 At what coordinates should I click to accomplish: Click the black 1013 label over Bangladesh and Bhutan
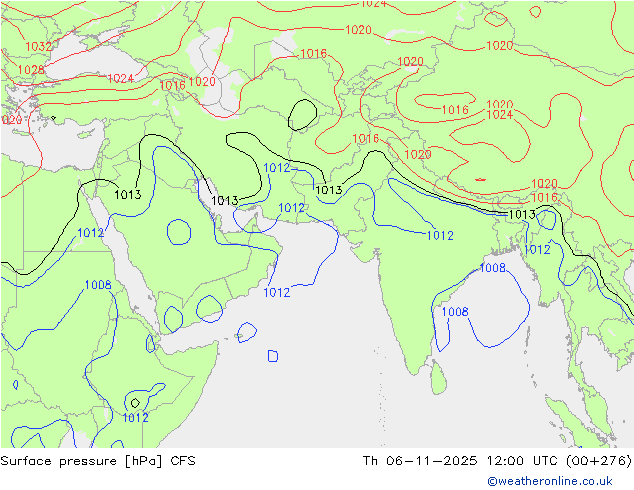click(522, 214)
